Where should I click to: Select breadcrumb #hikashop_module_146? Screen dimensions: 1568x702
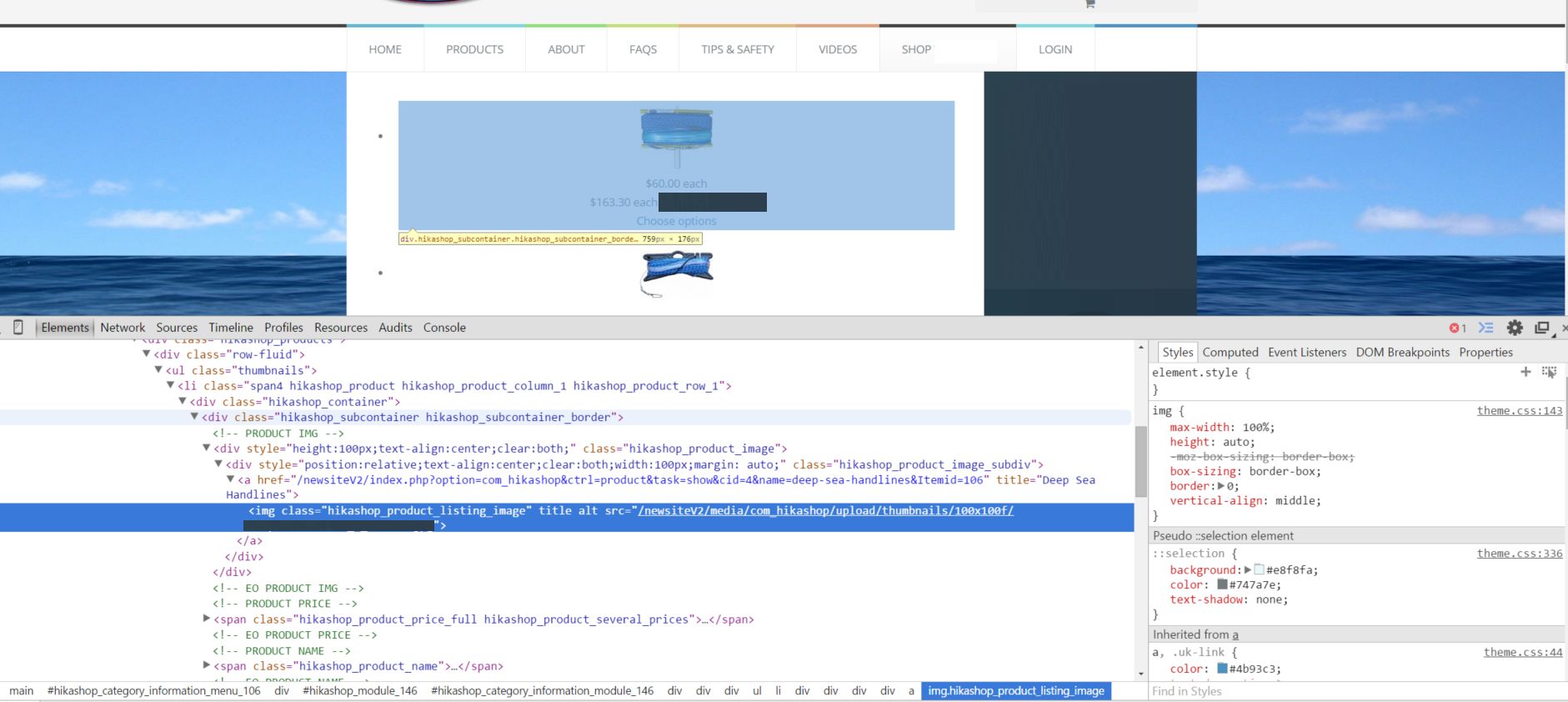(360, 690)
